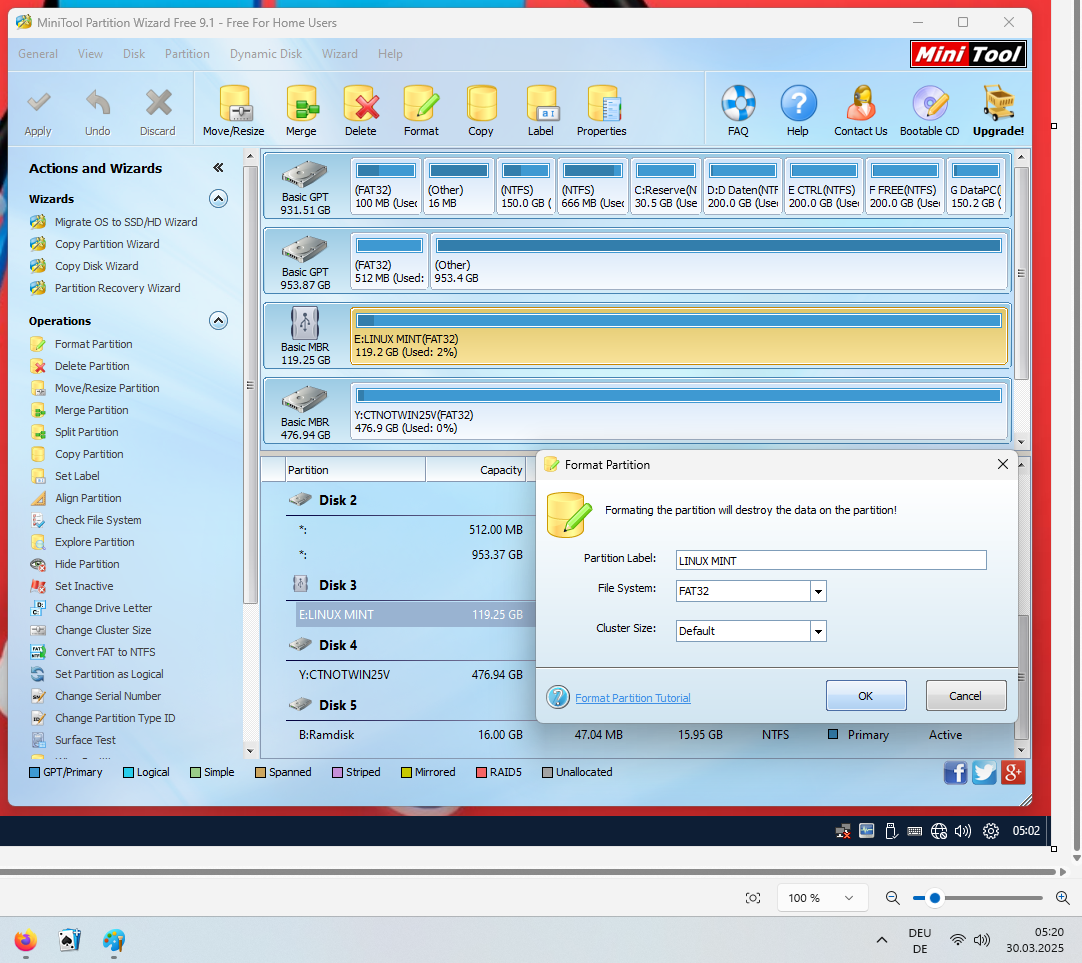Click the Help question mark icon
The height and width of the screenshot is (963, 1082).
[x=798, y=103]
